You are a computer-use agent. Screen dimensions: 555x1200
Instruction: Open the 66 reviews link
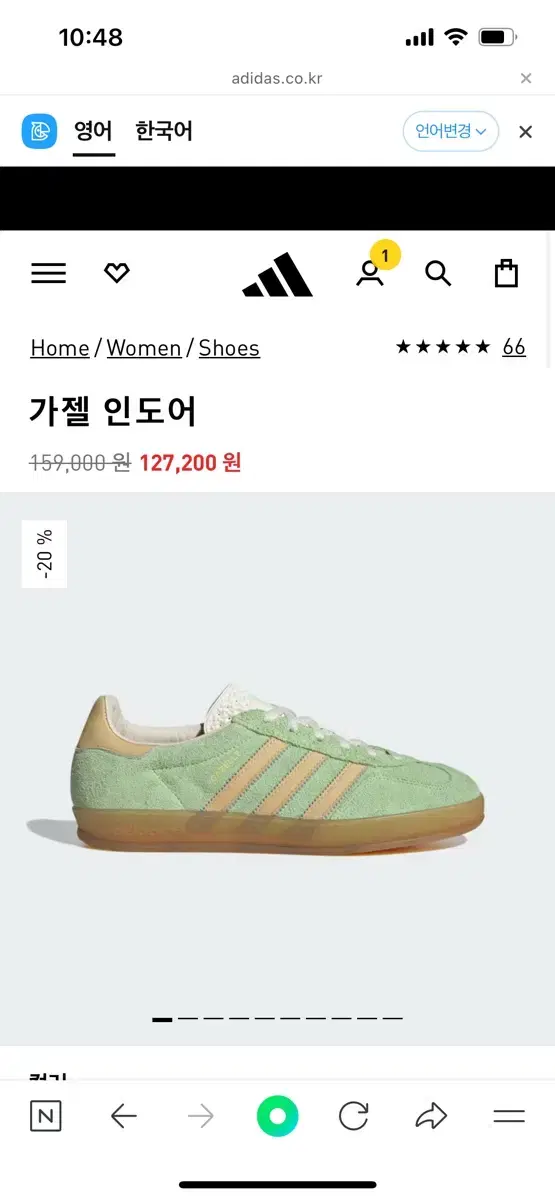click(514, 347)
